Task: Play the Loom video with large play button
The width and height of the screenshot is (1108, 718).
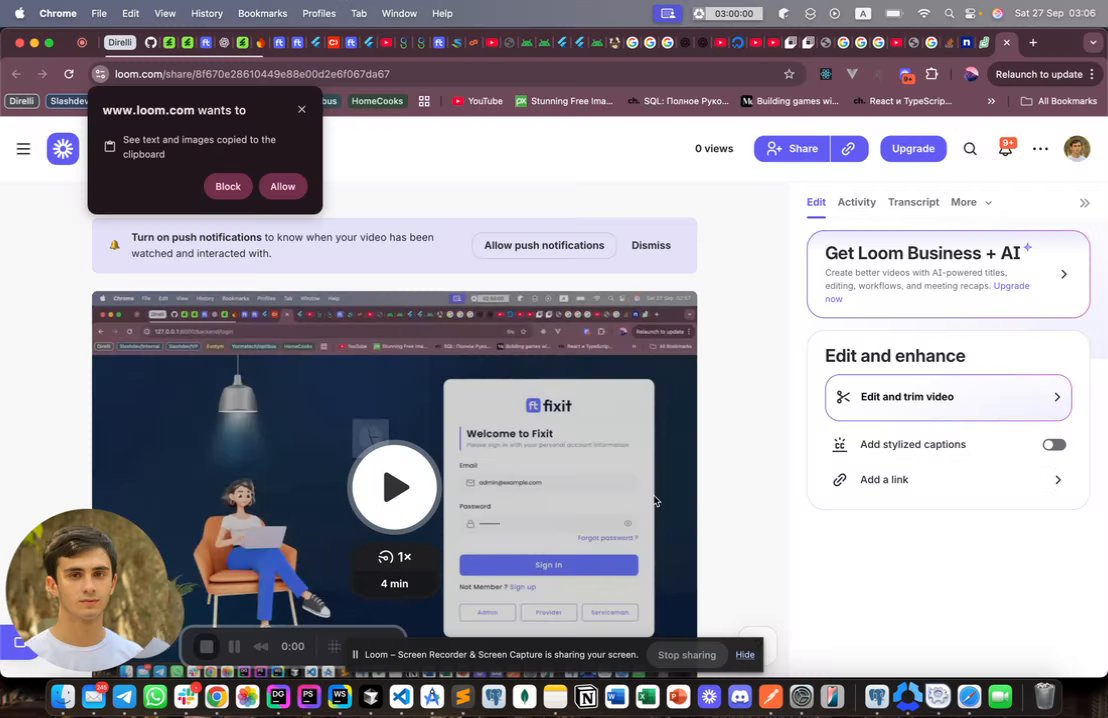Action: (394, 487)
